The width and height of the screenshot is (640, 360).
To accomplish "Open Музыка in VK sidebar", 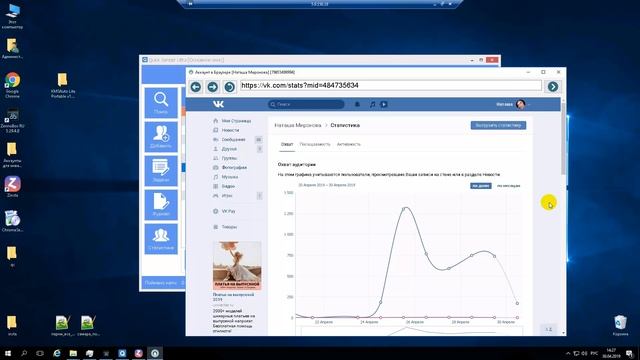I will click(230, 177).
